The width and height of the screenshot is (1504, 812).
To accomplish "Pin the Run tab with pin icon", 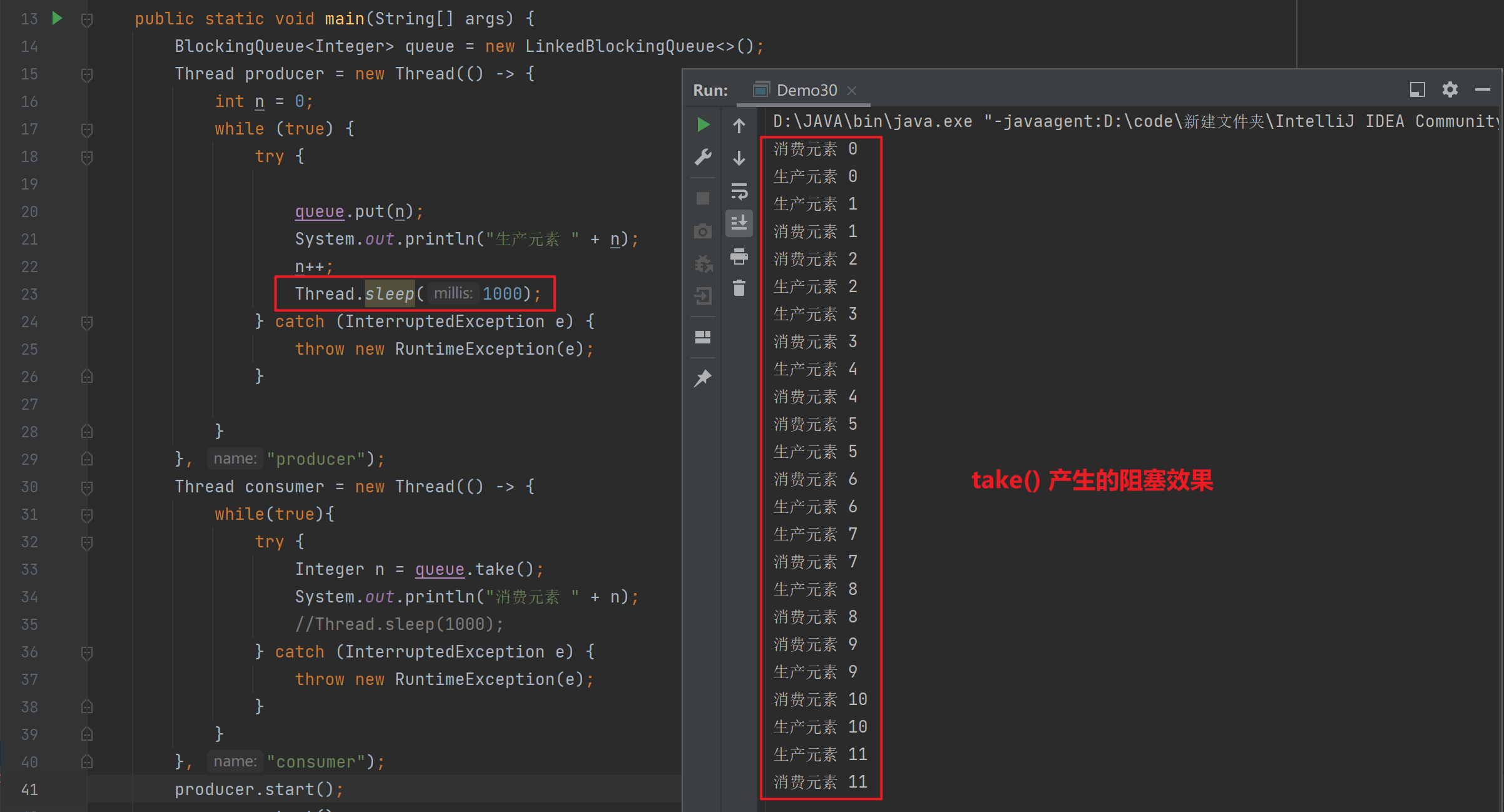I will tap(703, 378).
